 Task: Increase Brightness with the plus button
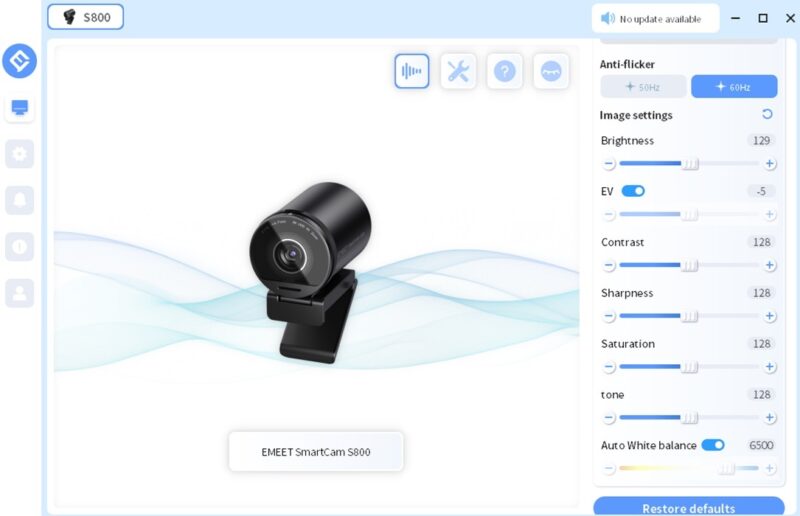point(770,164)
